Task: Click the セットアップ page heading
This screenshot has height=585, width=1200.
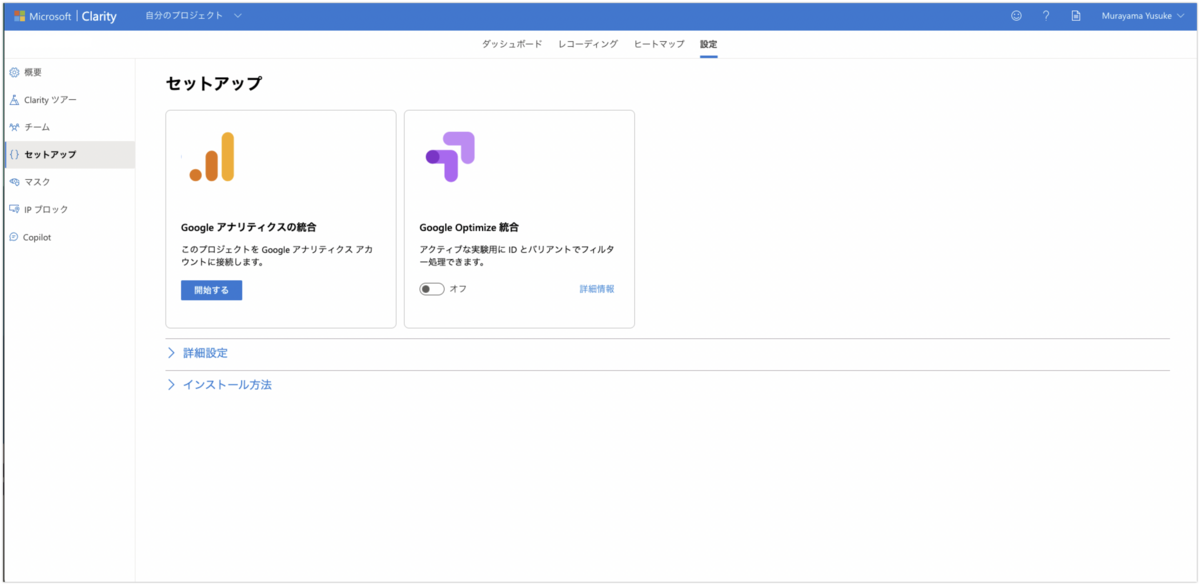Action: [x=214, y=84]
